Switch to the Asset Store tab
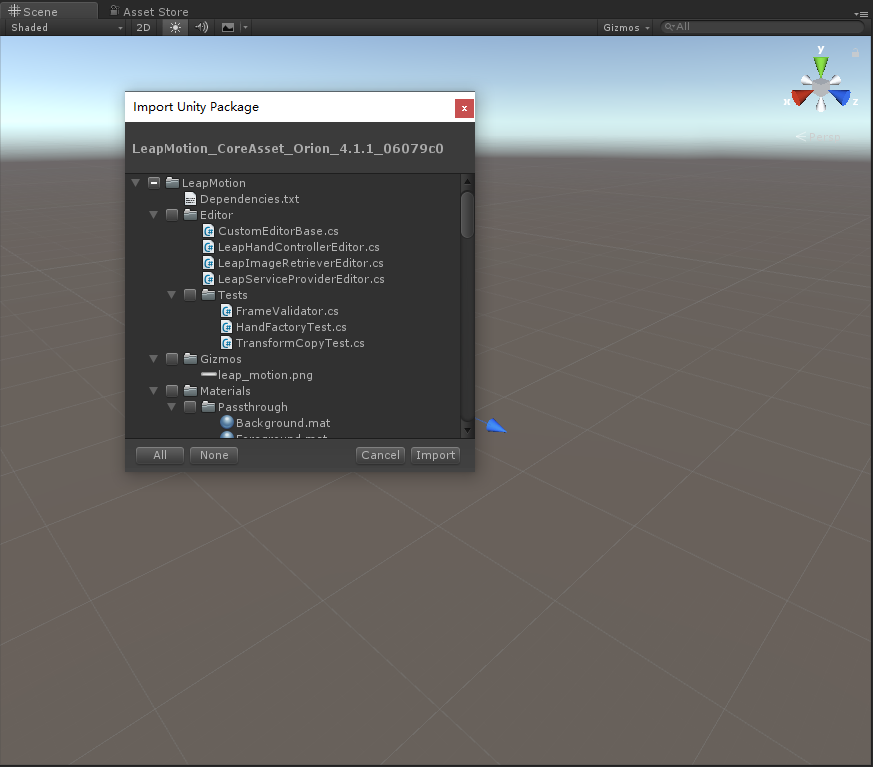The height and width of the screenshot is (767, 873). click(149, 12)
